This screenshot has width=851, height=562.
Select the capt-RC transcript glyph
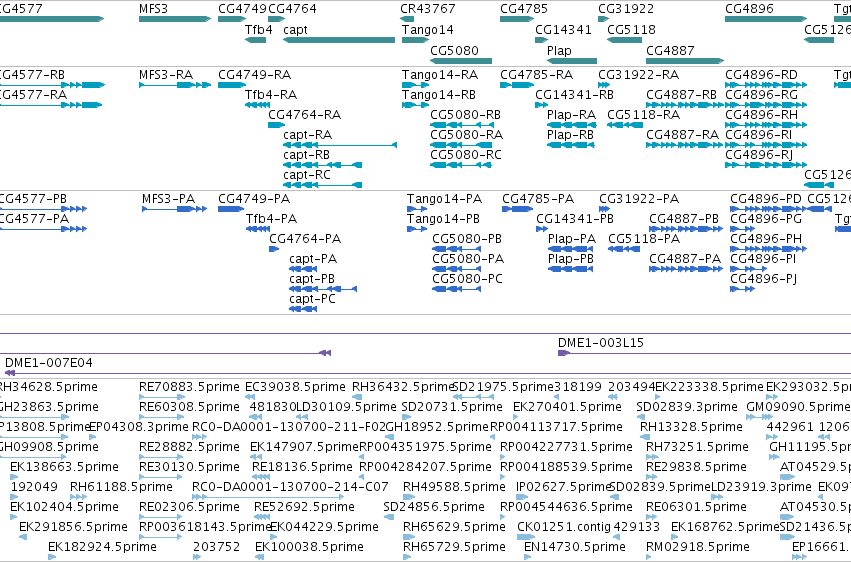(323, 185)
